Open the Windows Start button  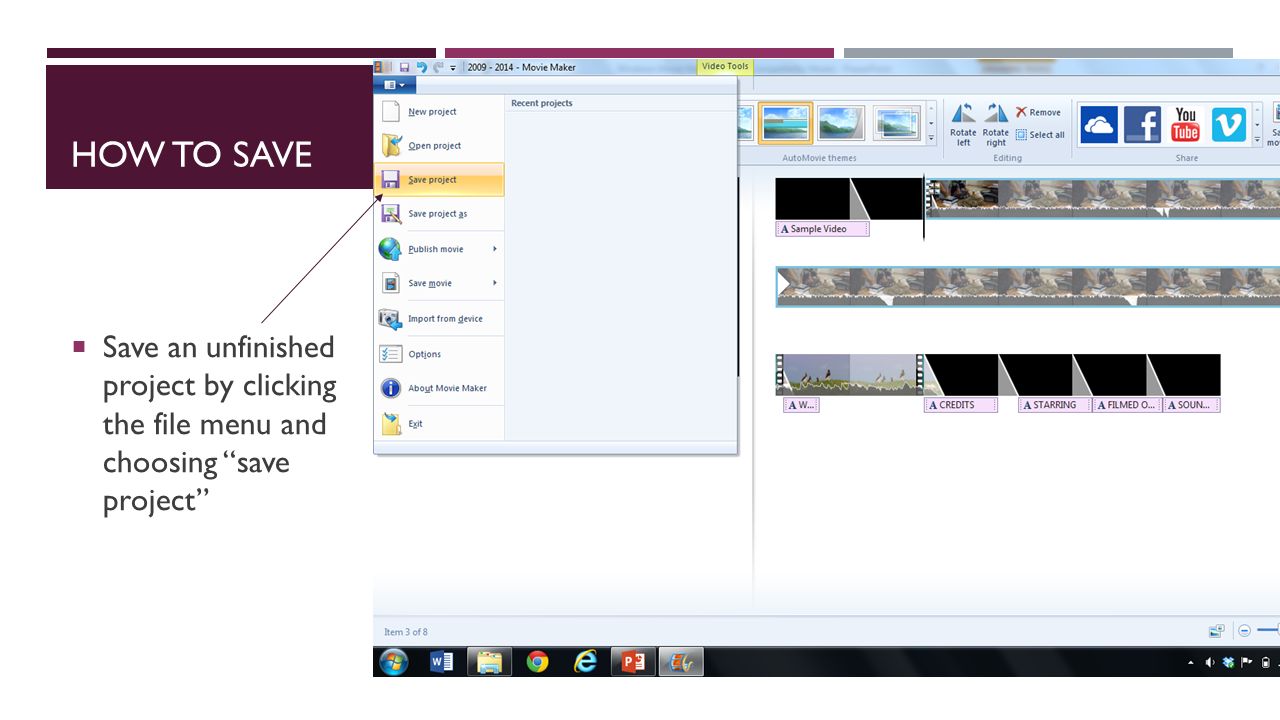click(394, 662)
